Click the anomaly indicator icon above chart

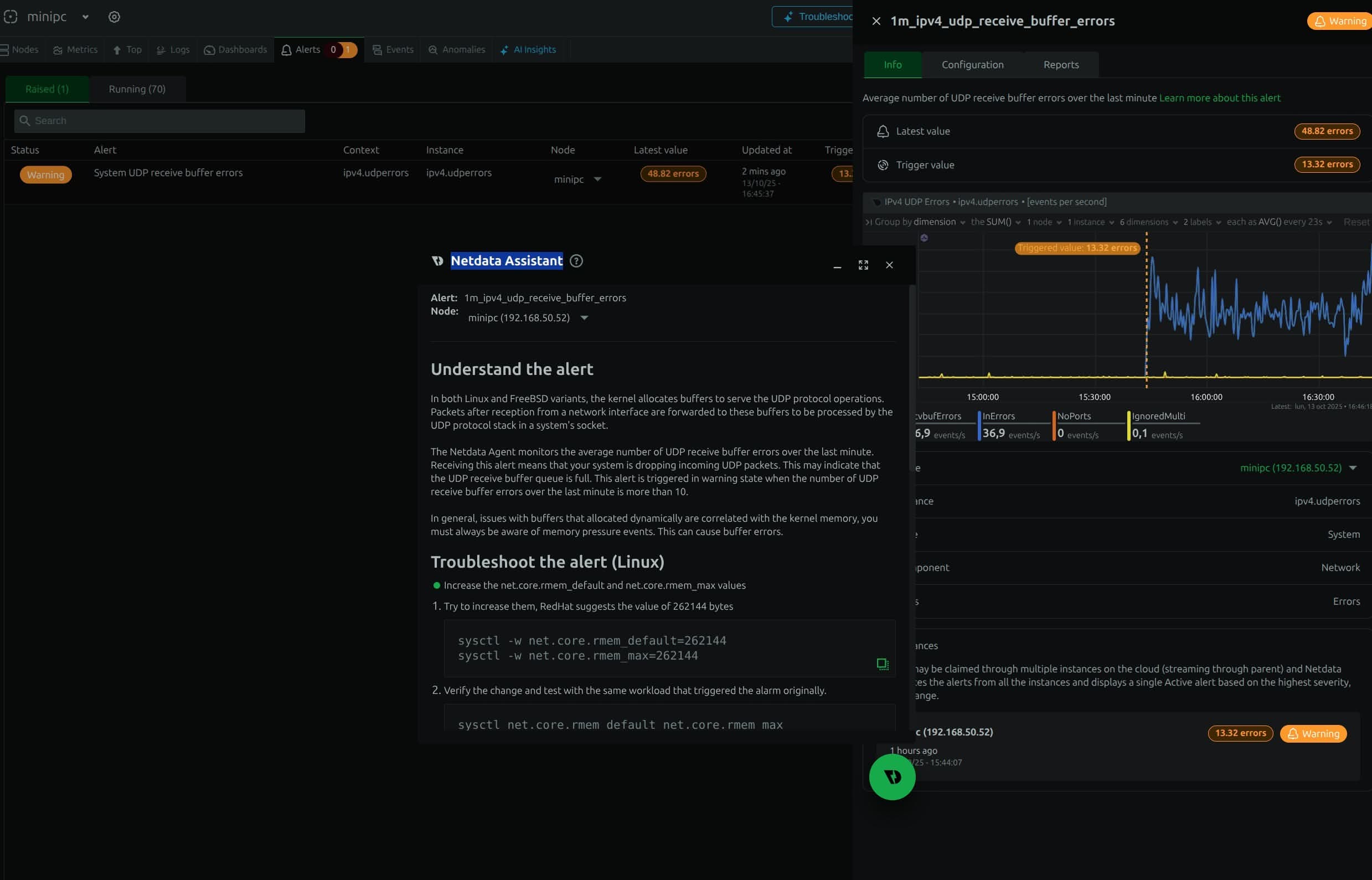tap(924, 238)
